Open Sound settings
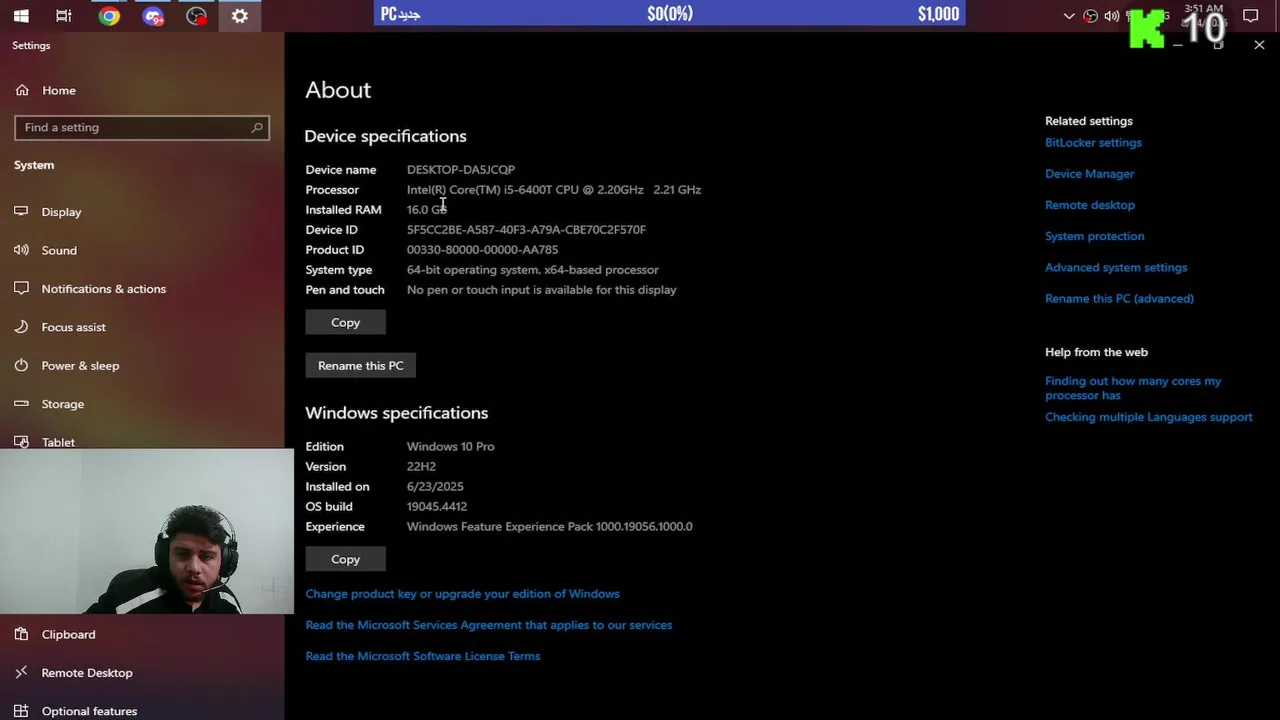 pos(59,250)
